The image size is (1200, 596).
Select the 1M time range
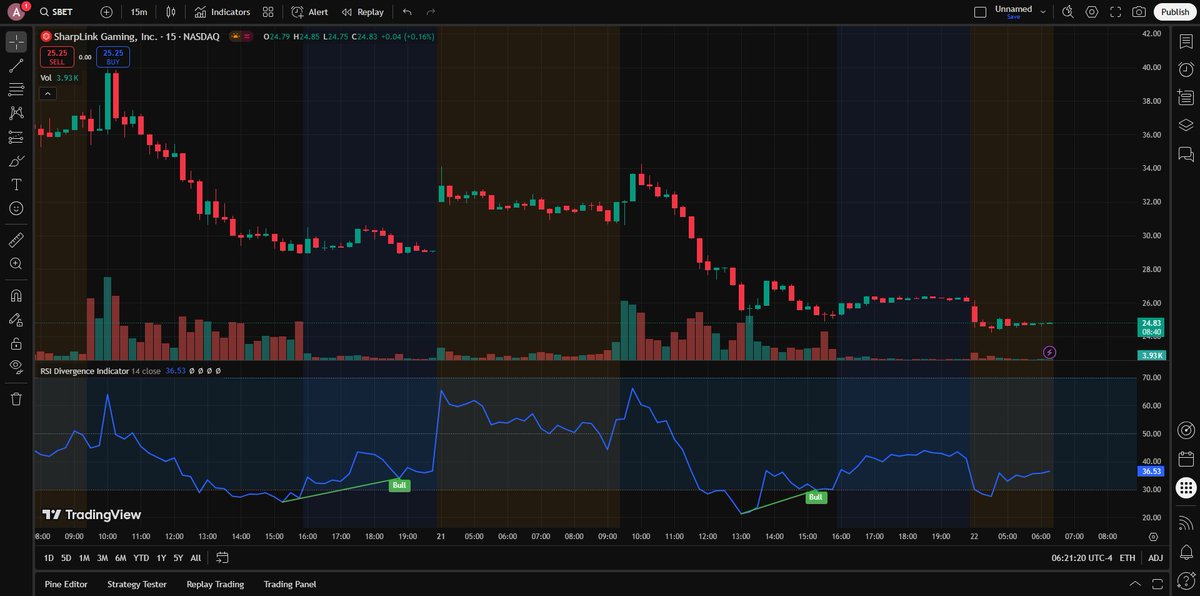(x=84, y=558)
